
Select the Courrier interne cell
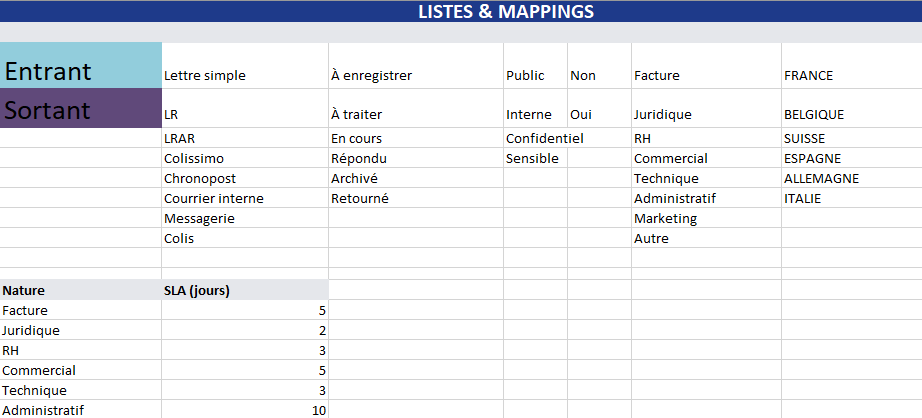click(244, 199)
